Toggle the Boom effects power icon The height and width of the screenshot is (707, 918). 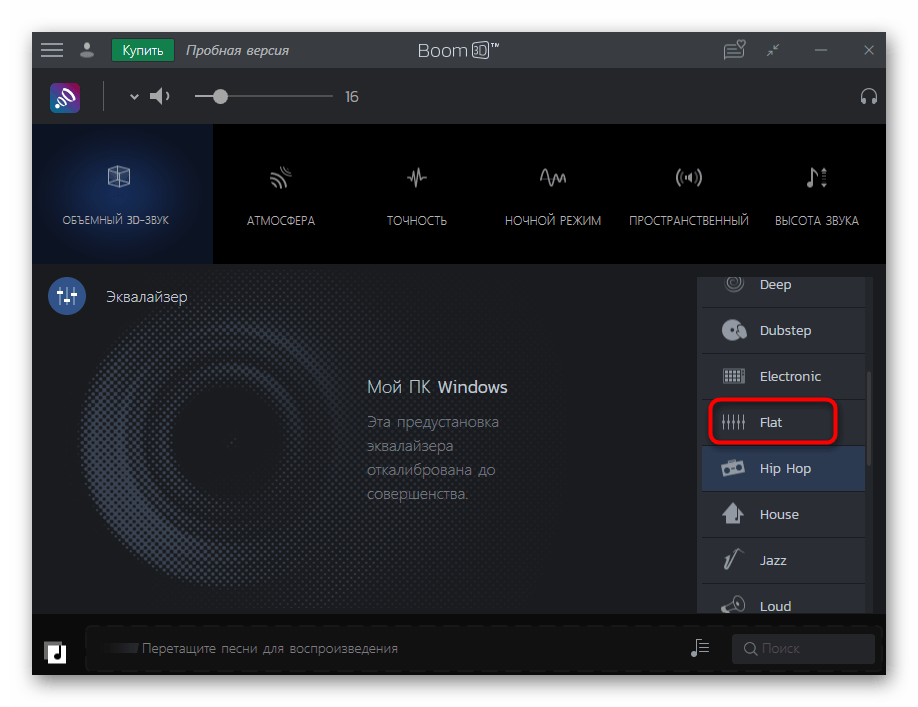(x=65, y=98)
